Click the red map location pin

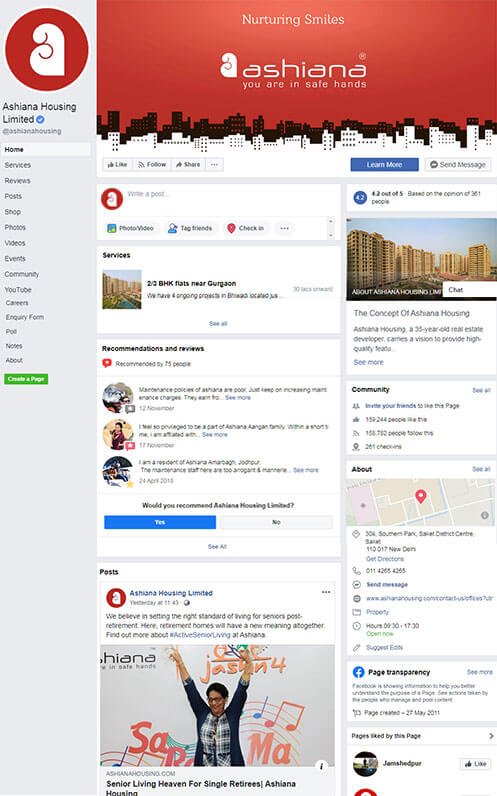tap(420, 496)
